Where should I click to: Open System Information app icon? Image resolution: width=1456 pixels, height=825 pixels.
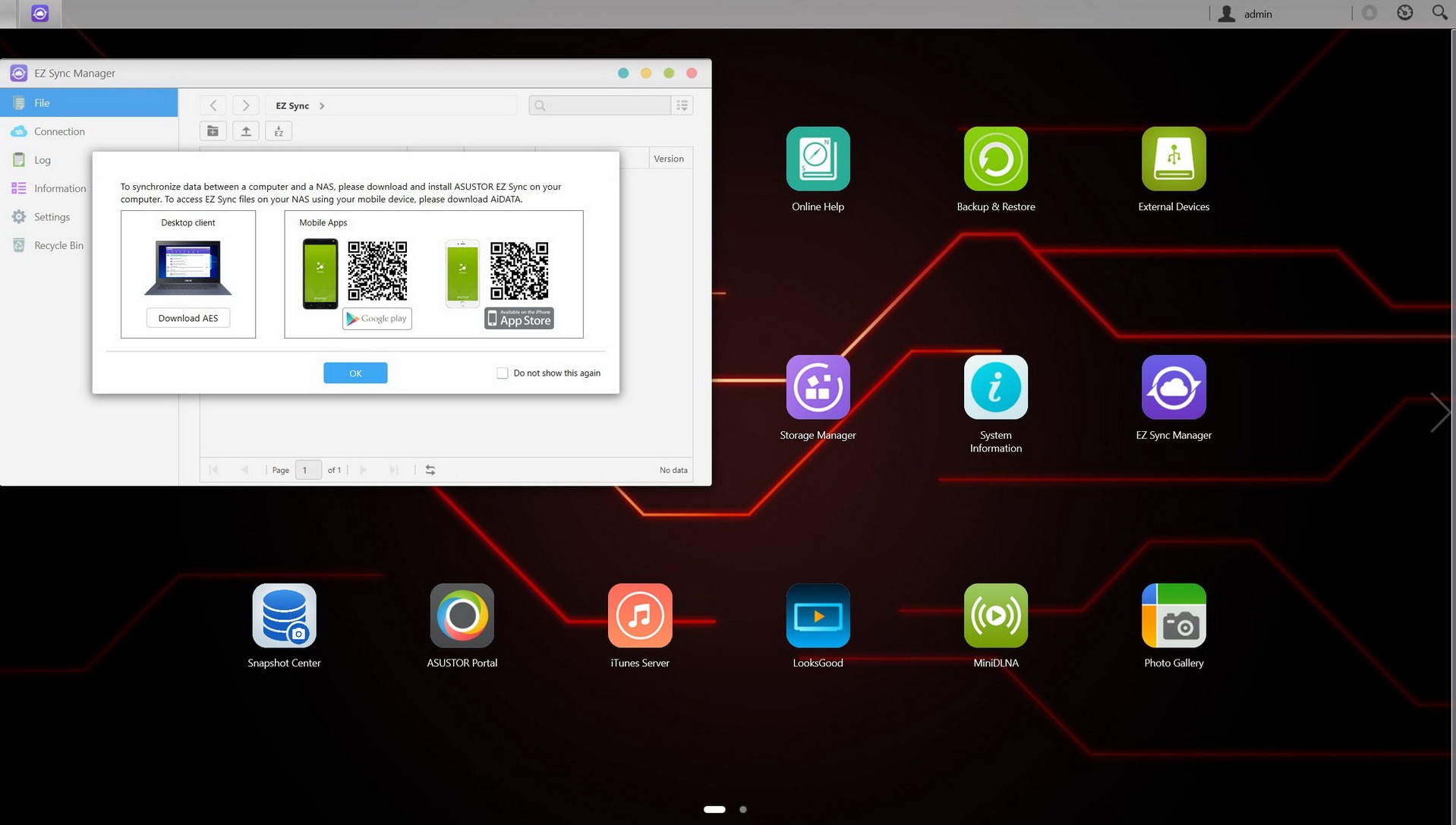coord(995,387)
